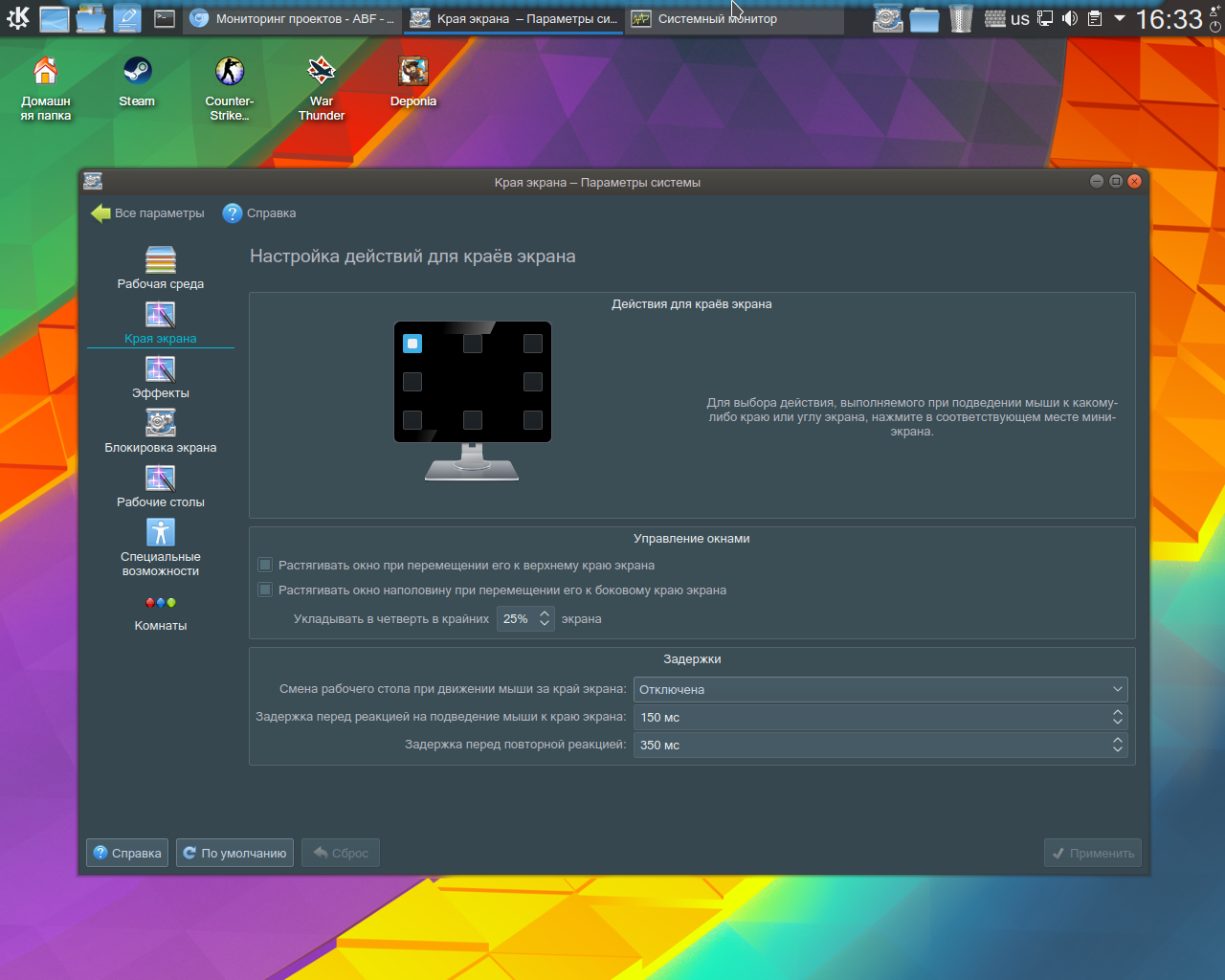Click the По умолчанию defaults button
Screen dimensions: 1225x980
(234, 853)
